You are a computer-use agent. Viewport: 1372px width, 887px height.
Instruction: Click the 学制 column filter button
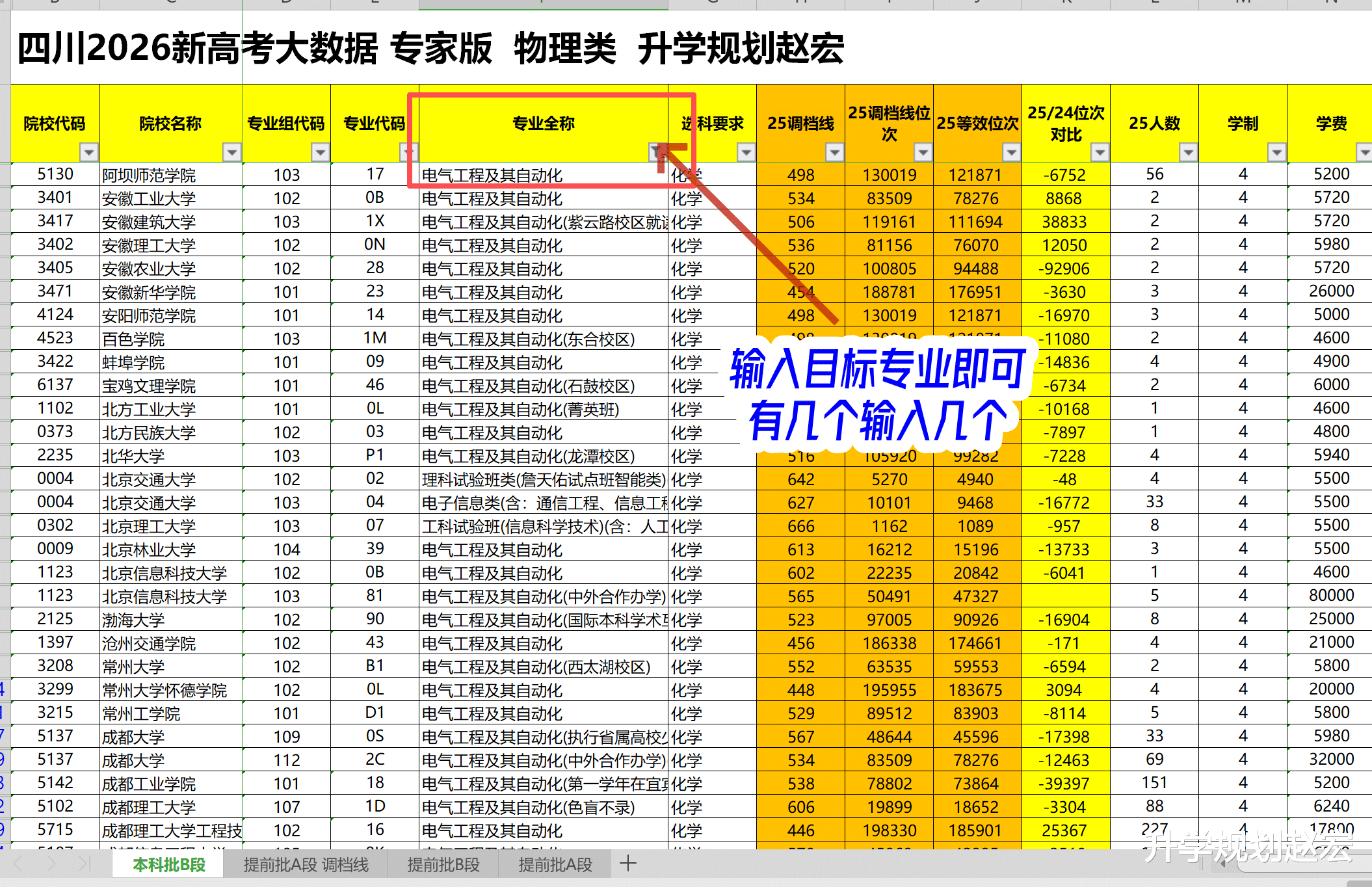pyautogui.click(x=1276, y=152)
